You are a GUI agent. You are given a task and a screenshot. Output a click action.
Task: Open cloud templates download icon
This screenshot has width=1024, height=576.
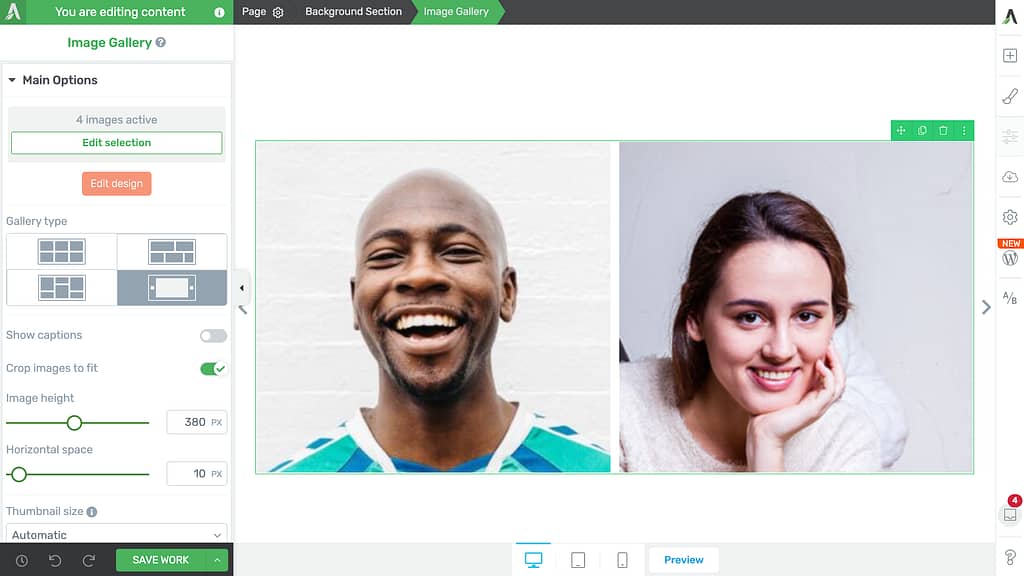point(1010,177)
